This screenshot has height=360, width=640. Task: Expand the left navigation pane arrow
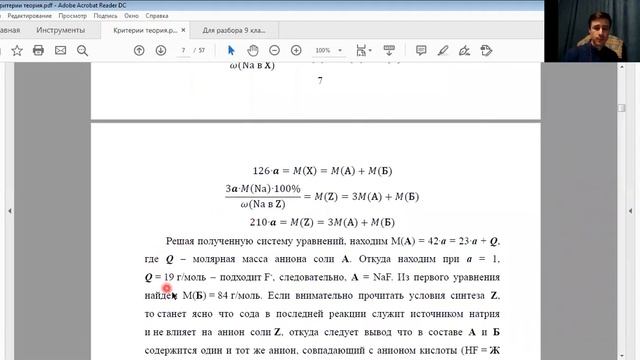click(10, 211)
